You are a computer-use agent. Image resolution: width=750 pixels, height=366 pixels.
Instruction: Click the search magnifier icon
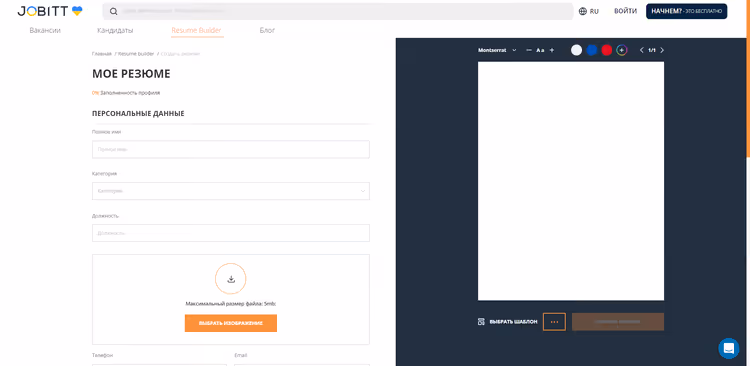coord(113,11)
